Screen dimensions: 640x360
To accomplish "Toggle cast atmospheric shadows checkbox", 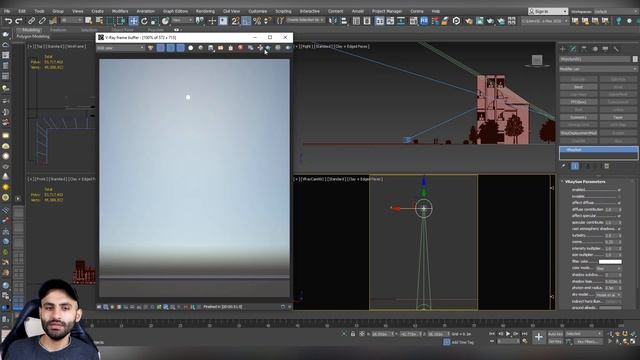I will pos(619,229).
